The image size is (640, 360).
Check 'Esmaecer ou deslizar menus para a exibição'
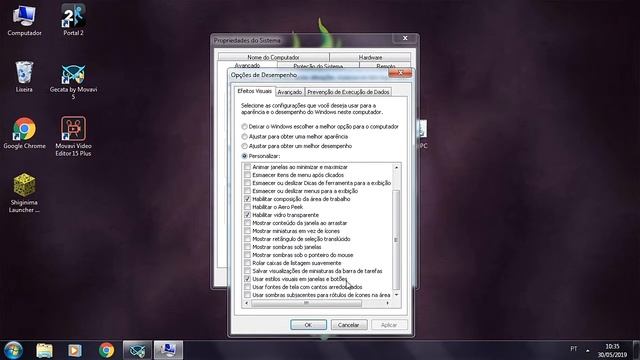[x=247, y=191]
